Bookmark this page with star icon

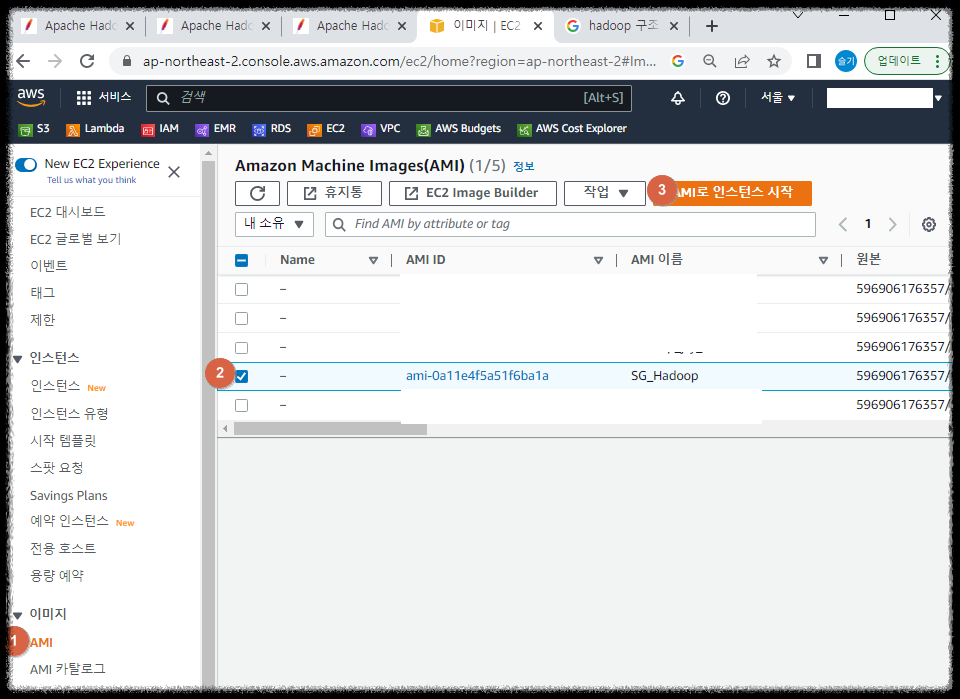(774, 61)
